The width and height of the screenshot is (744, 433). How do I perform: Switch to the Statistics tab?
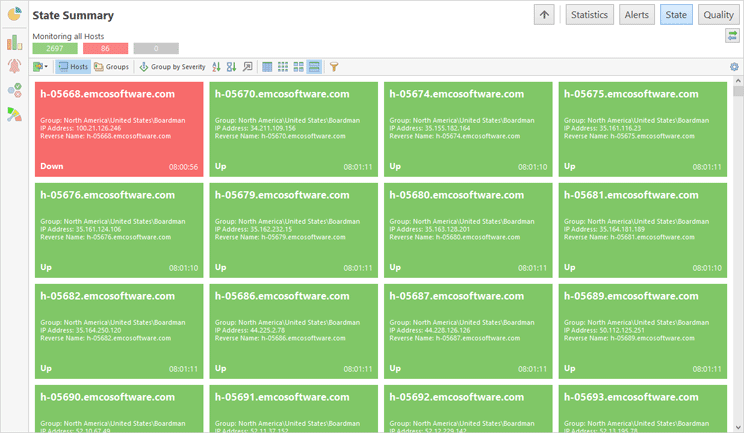tap(589, 15)
